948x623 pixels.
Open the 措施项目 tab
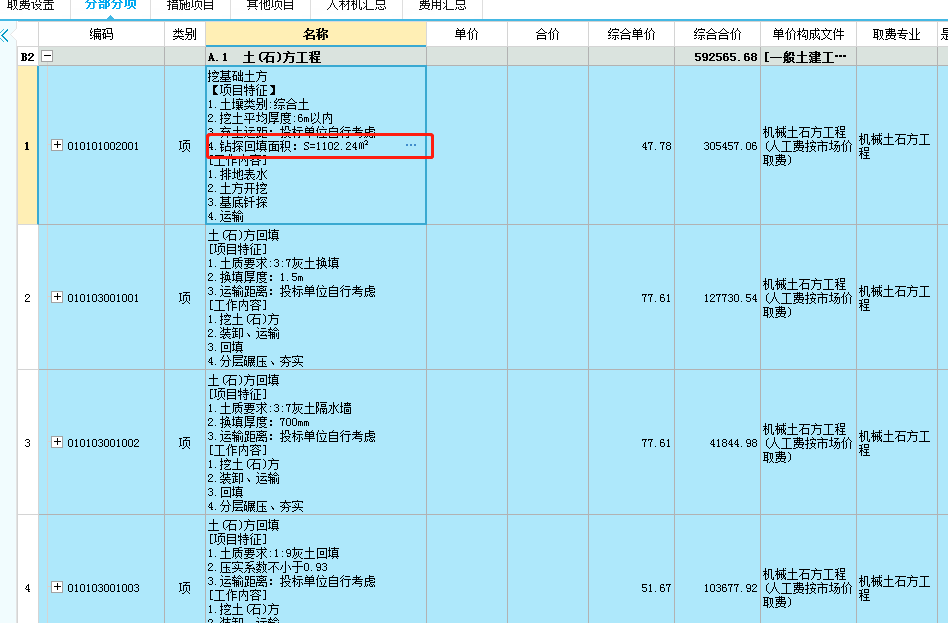pyautogui.click(x=190, y=6)
